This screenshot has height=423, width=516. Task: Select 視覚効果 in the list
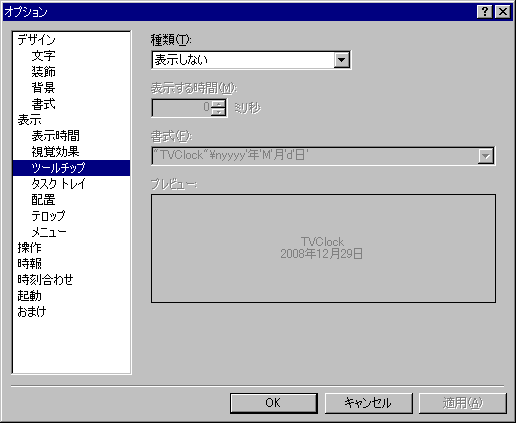[56, 152]
